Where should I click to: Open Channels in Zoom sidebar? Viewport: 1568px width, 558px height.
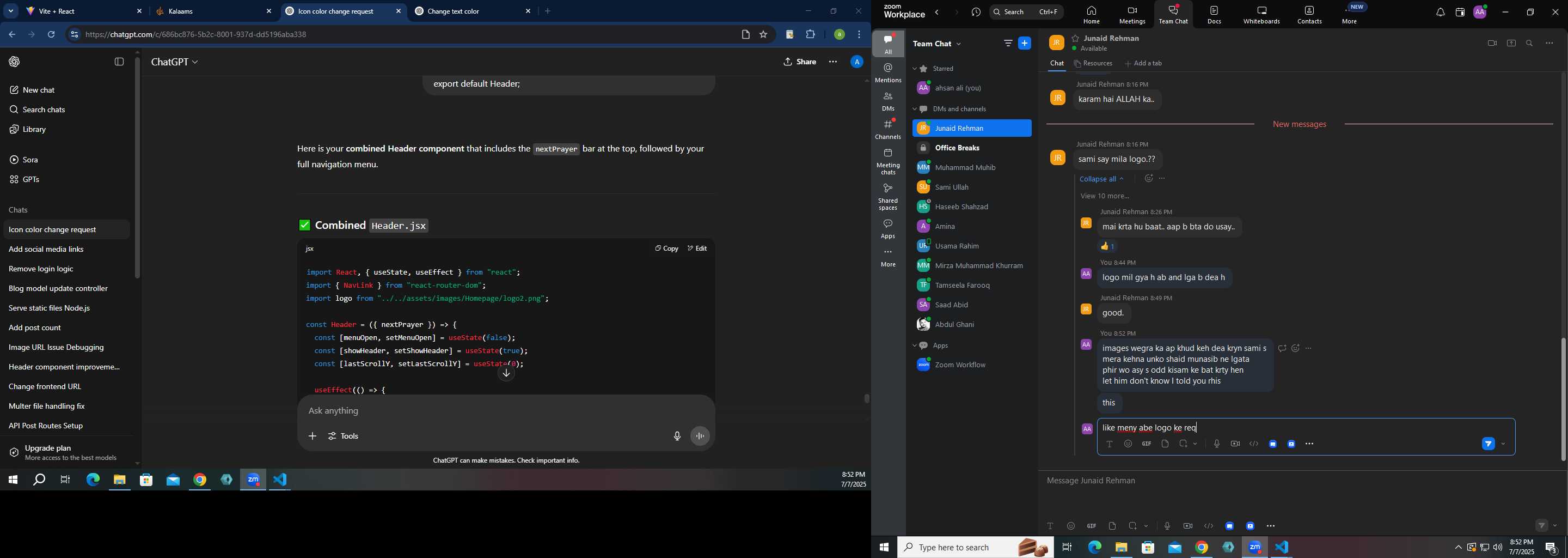point(888,129)
